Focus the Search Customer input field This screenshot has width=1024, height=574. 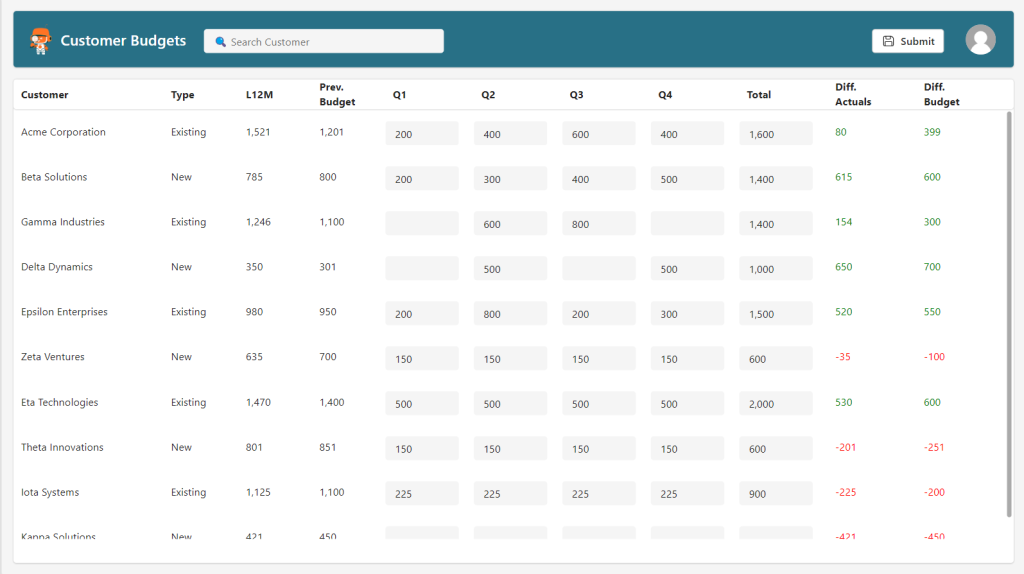[x=330, y=42]
